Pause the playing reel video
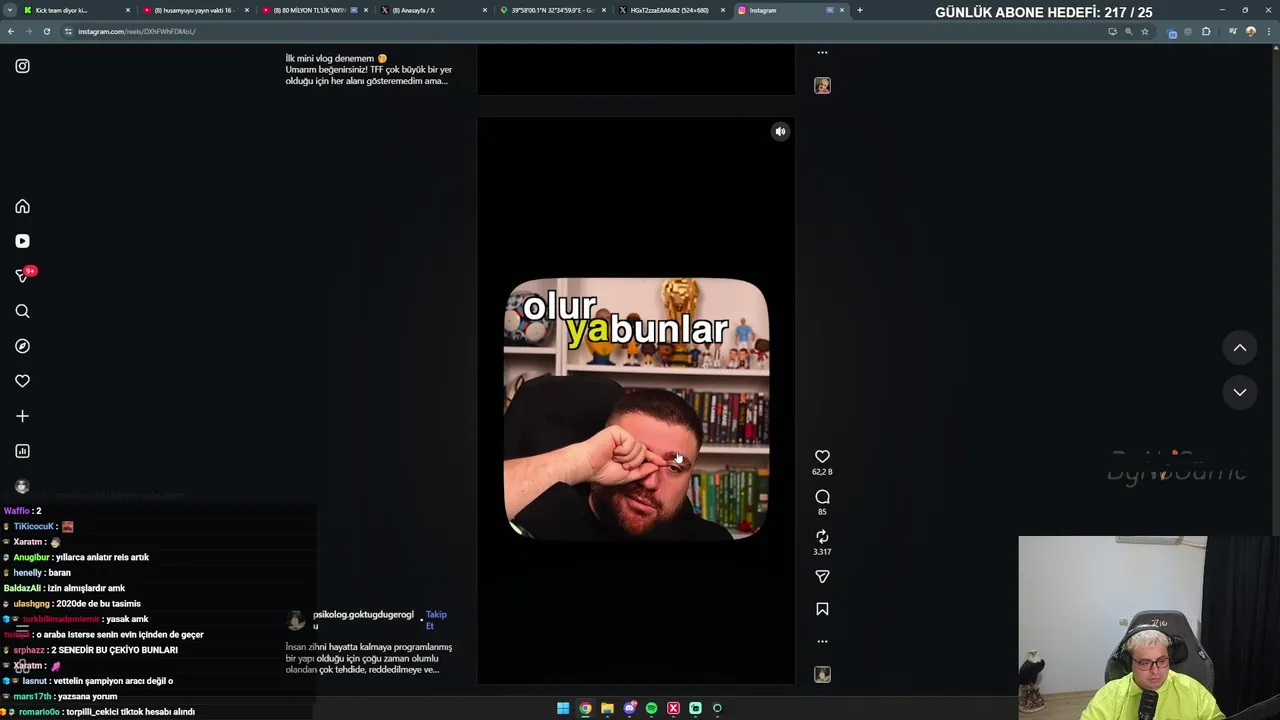Screen dimensions: 1280x720 click(x=636, y=400)
